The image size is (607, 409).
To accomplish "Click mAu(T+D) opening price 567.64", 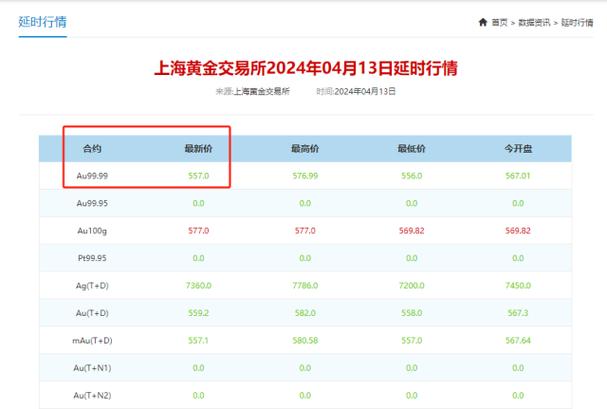I will (518, 341).
